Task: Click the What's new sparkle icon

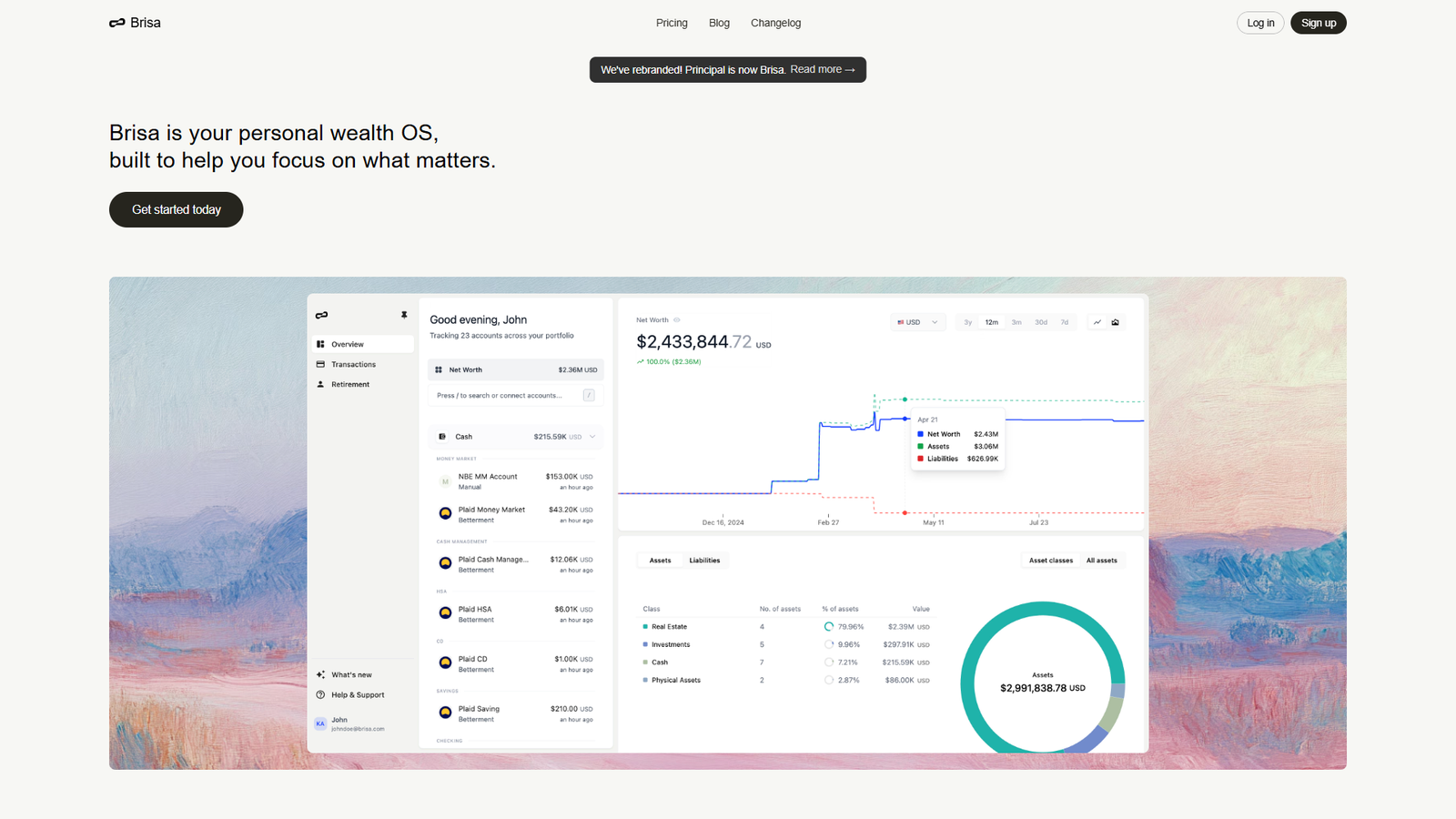Action: click(x=320, y=674)
